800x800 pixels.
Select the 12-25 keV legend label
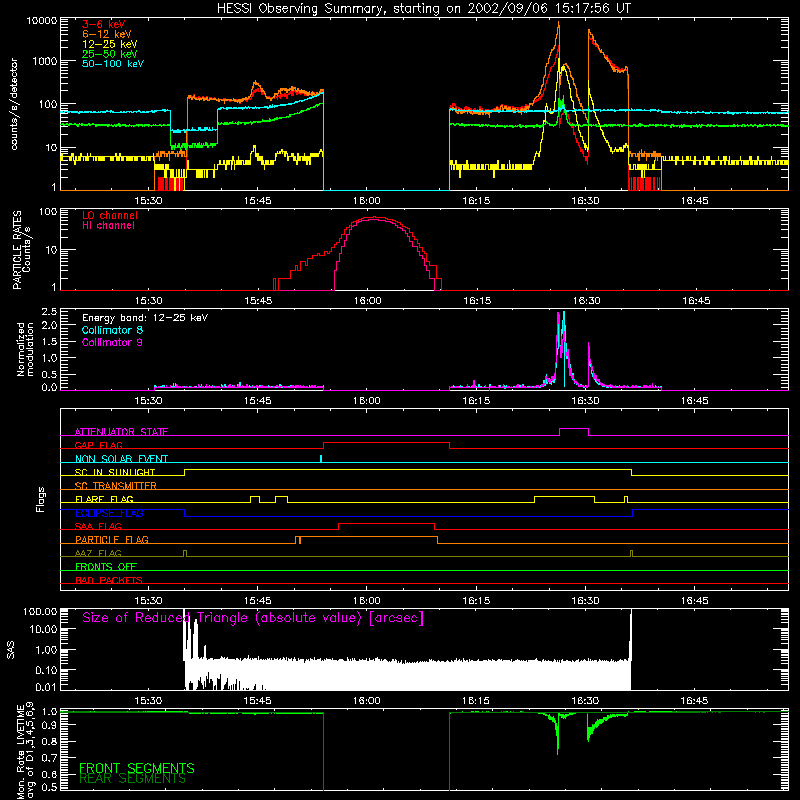(x=110, y=44)
